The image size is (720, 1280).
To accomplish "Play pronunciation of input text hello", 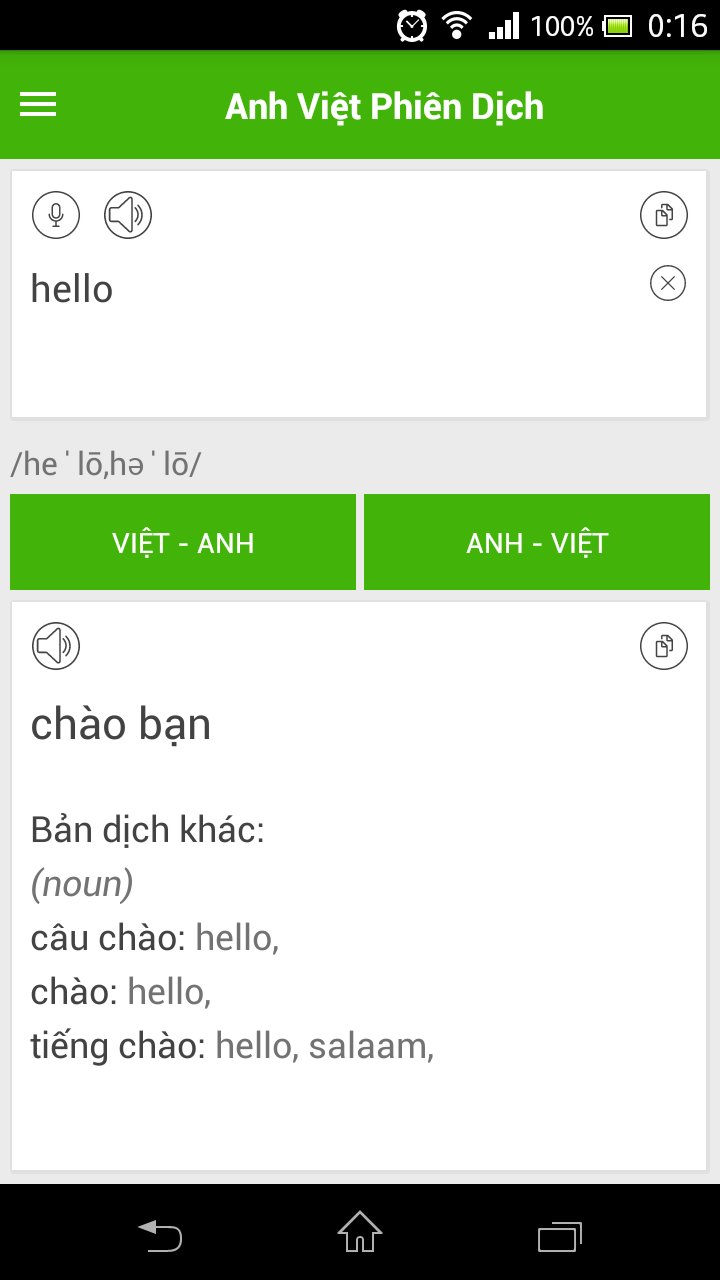I will pyautogui.click(x=128, y=215).
